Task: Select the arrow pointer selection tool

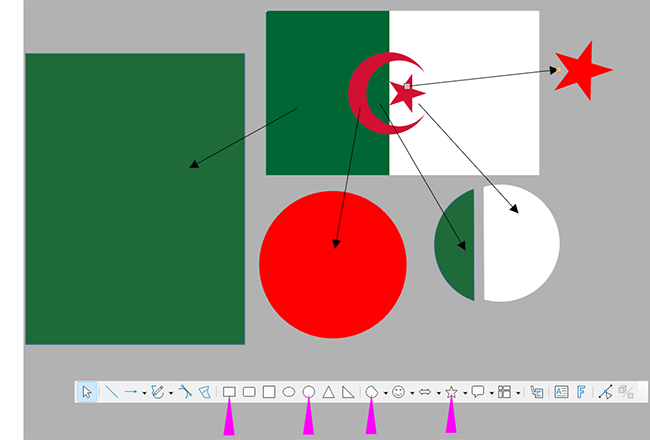Action: point(87,392)
